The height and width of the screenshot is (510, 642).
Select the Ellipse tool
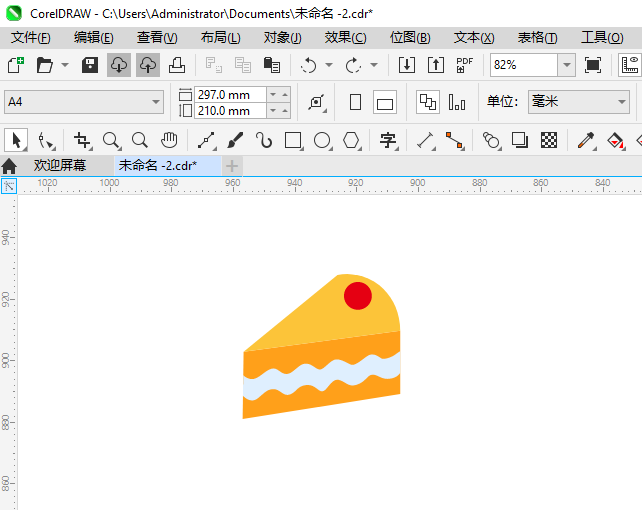(322, 140)
